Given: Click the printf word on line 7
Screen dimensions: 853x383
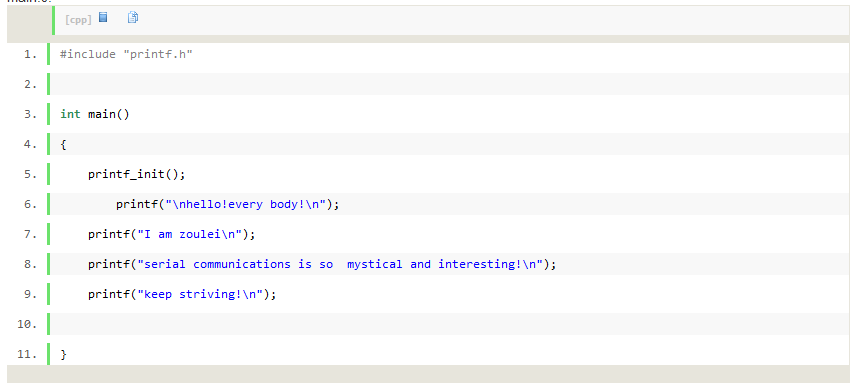Looking at the screenshot, I should point(109,234).
